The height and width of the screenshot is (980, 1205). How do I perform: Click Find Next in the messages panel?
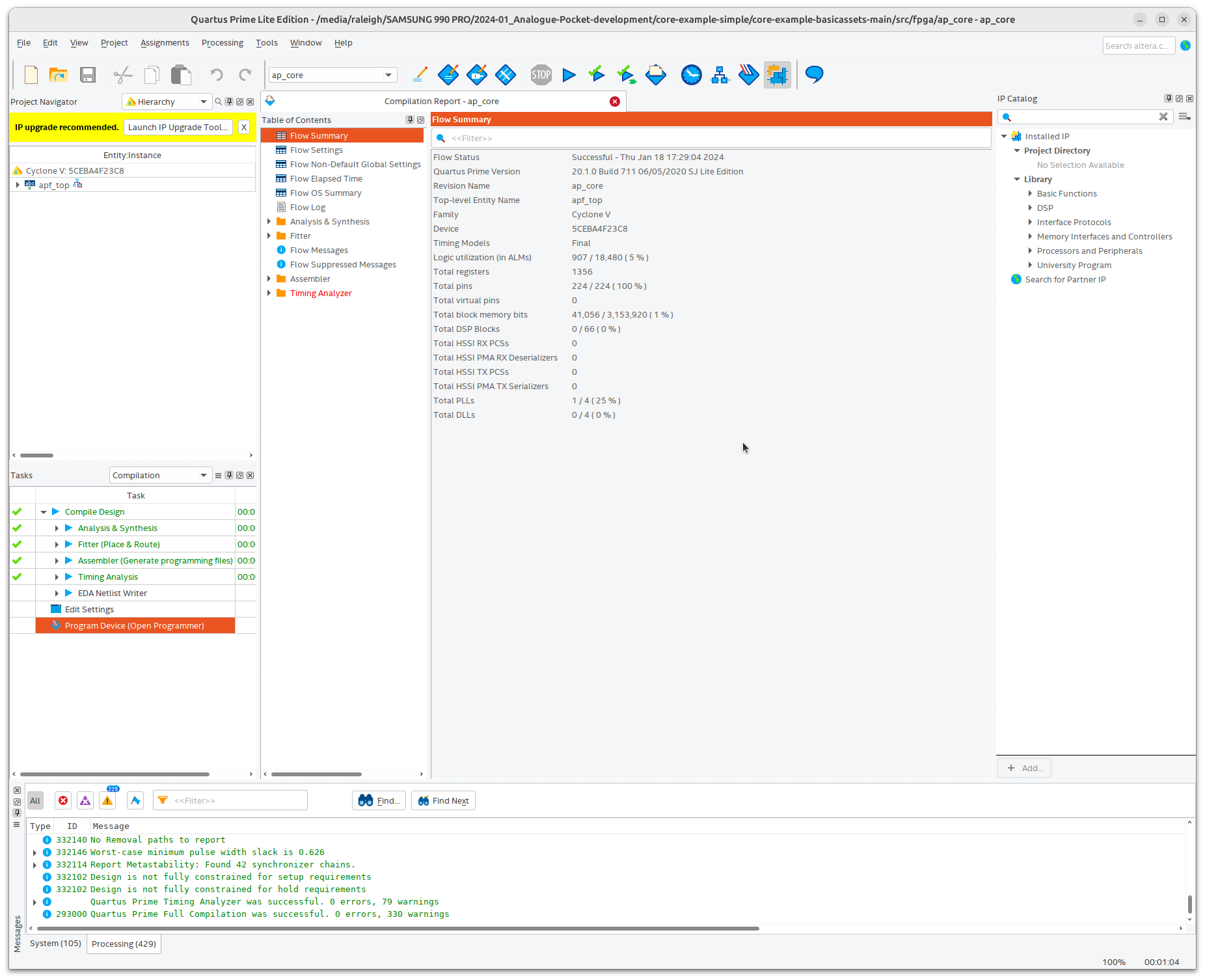click(x=443, y=800)
